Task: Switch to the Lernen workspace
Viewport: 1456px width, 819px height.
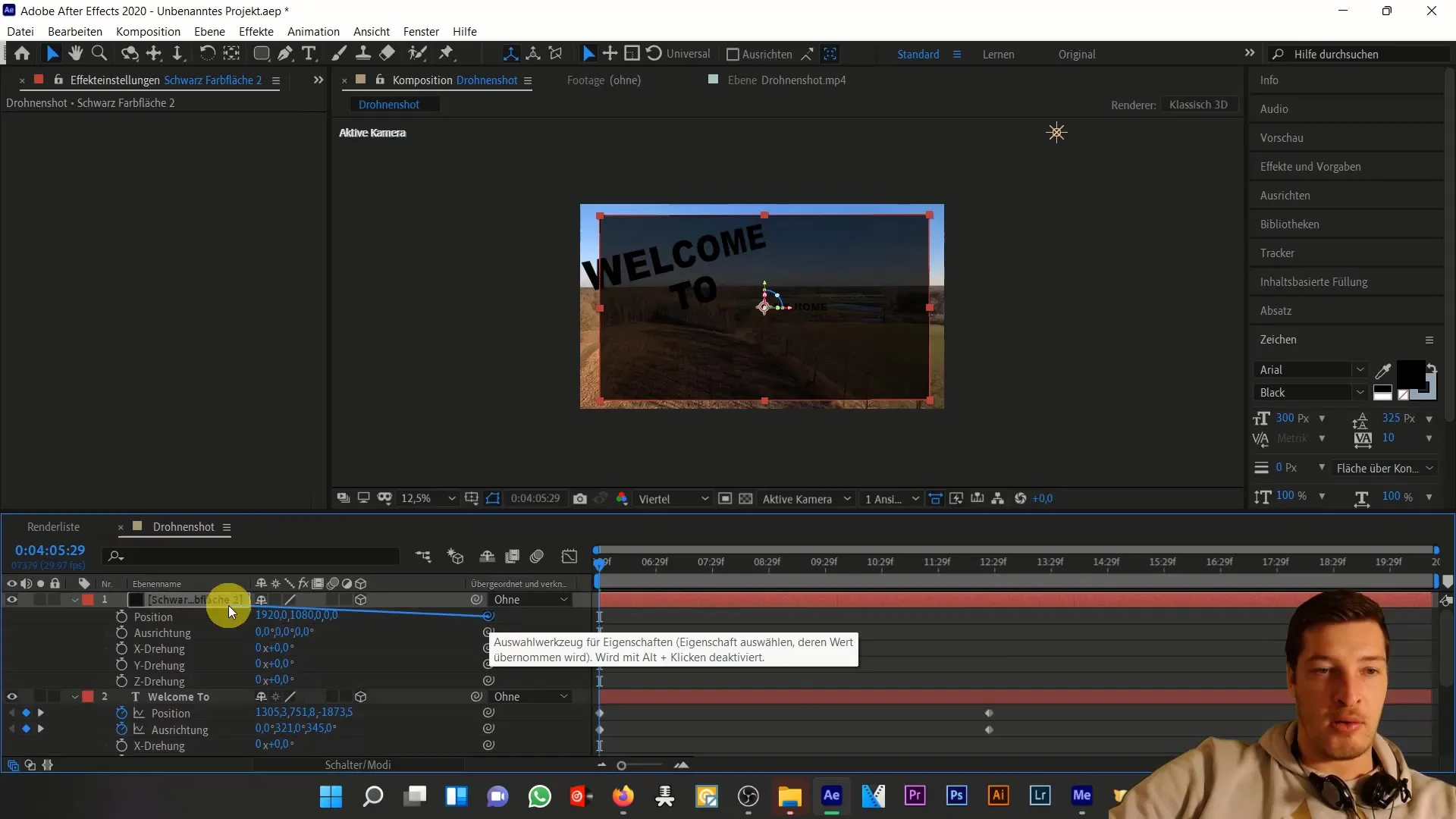Action: [998, 55]
